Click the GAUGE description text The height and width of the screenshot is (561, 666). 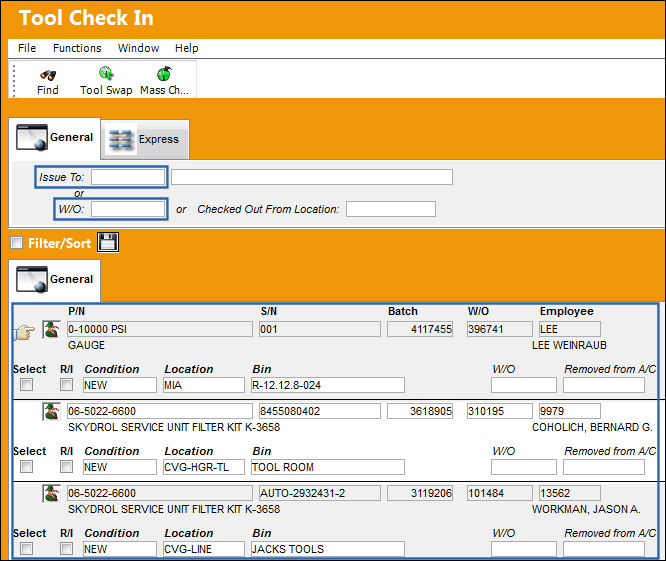tap(86, 345)
